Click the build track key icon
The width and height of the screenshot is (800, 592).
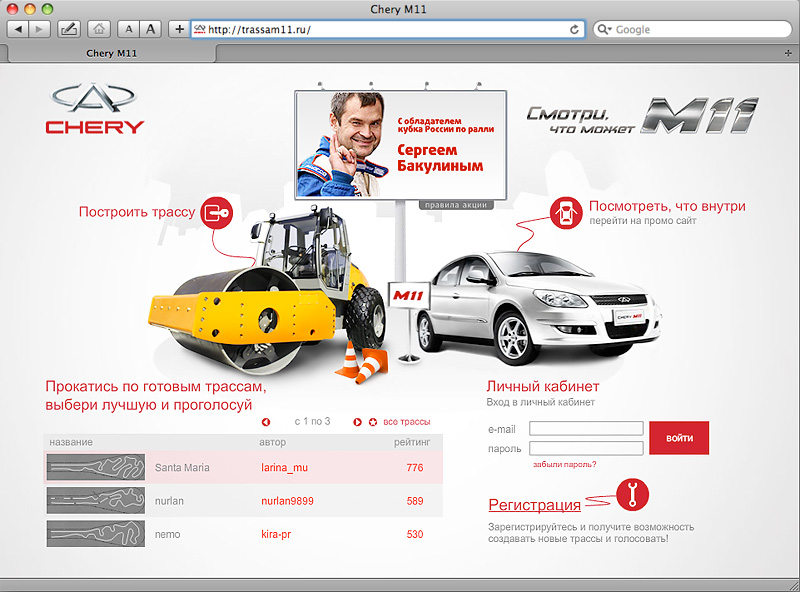coord(217,213)
